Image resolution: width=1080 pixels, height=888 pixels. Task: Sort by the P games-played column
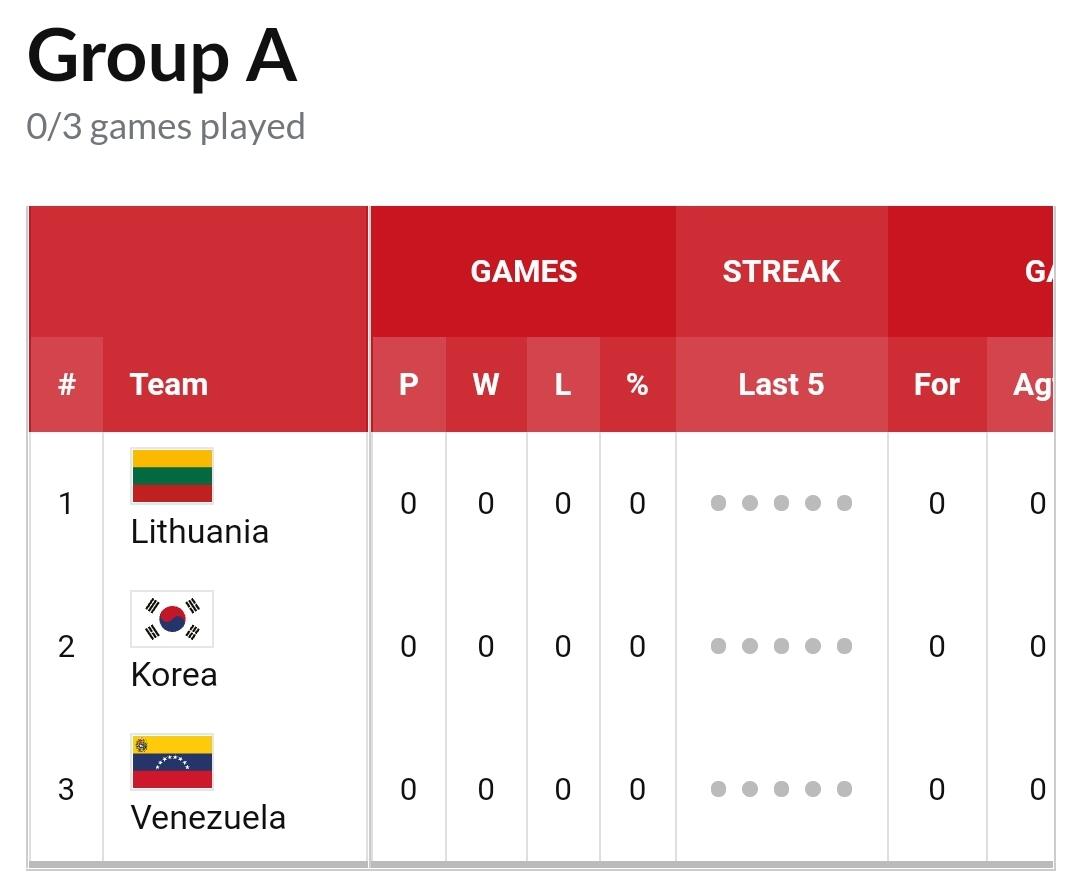(408, 384)
